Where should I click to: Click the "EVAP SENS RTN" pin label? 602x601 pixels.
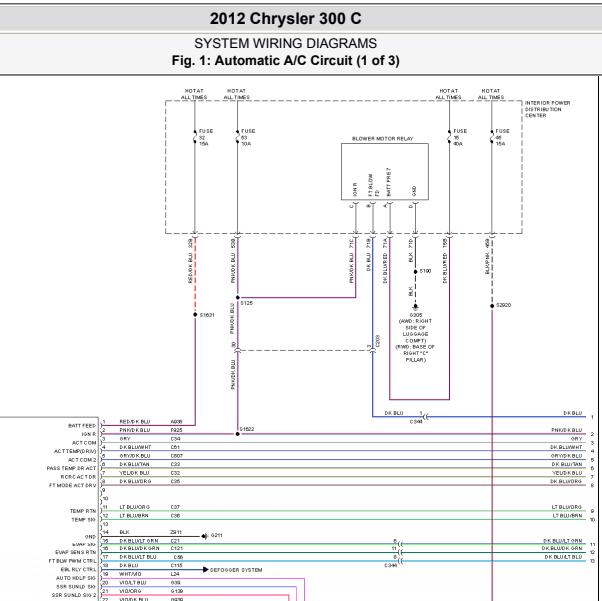[x=75, y=552]
